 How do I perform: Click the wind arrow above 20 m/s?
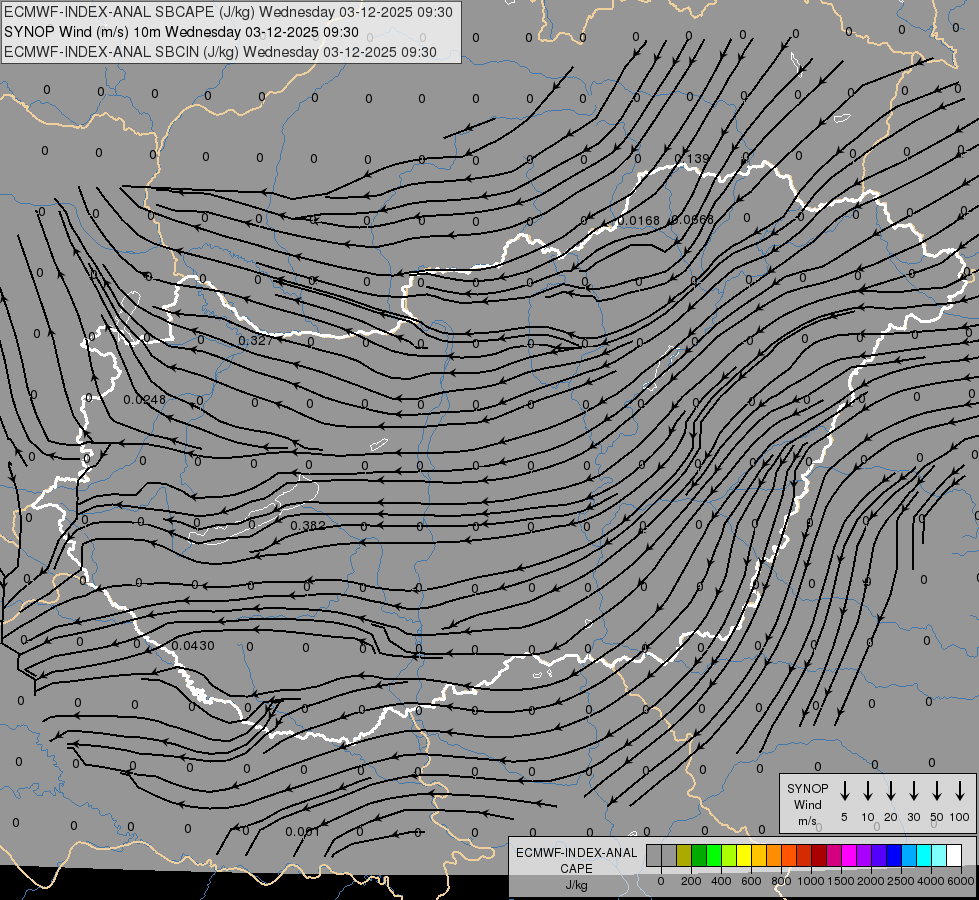point(890,791)
